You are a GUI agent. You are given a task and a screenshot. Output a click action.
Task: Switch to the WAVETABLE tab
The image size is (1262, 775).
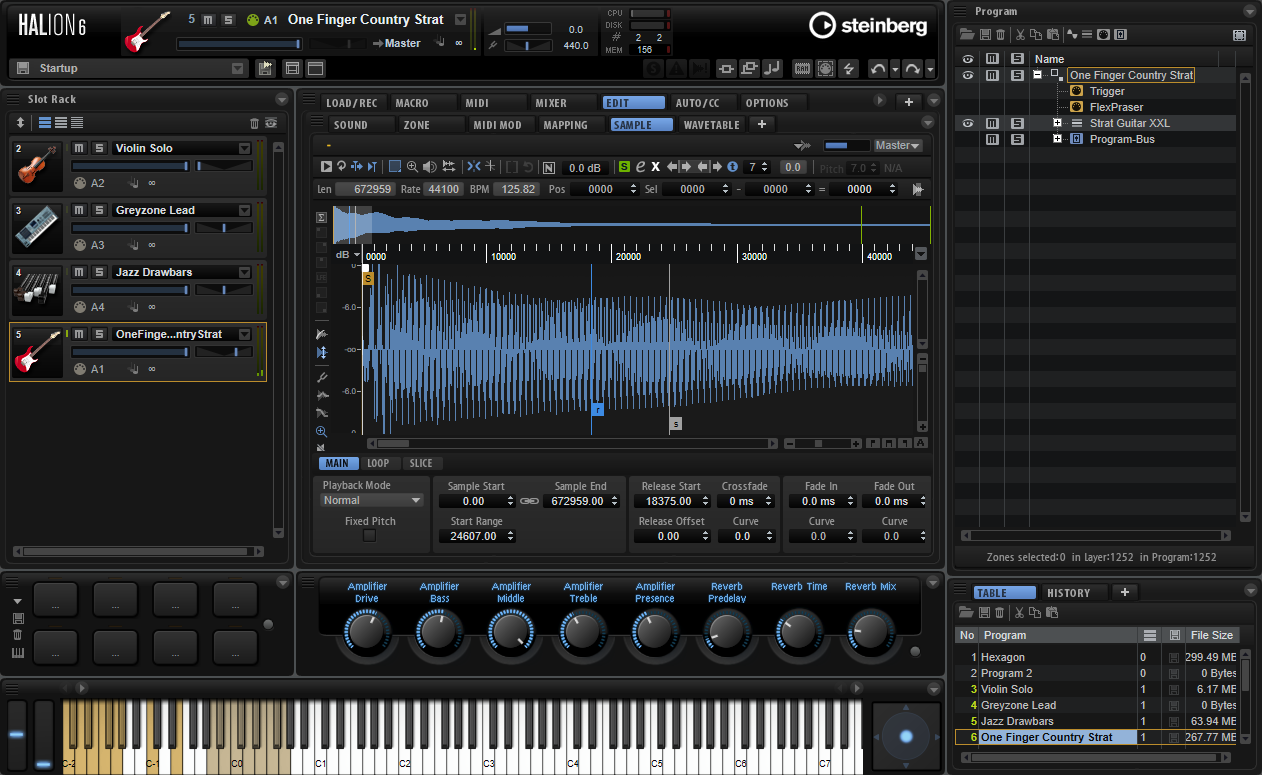click(712, 125)
